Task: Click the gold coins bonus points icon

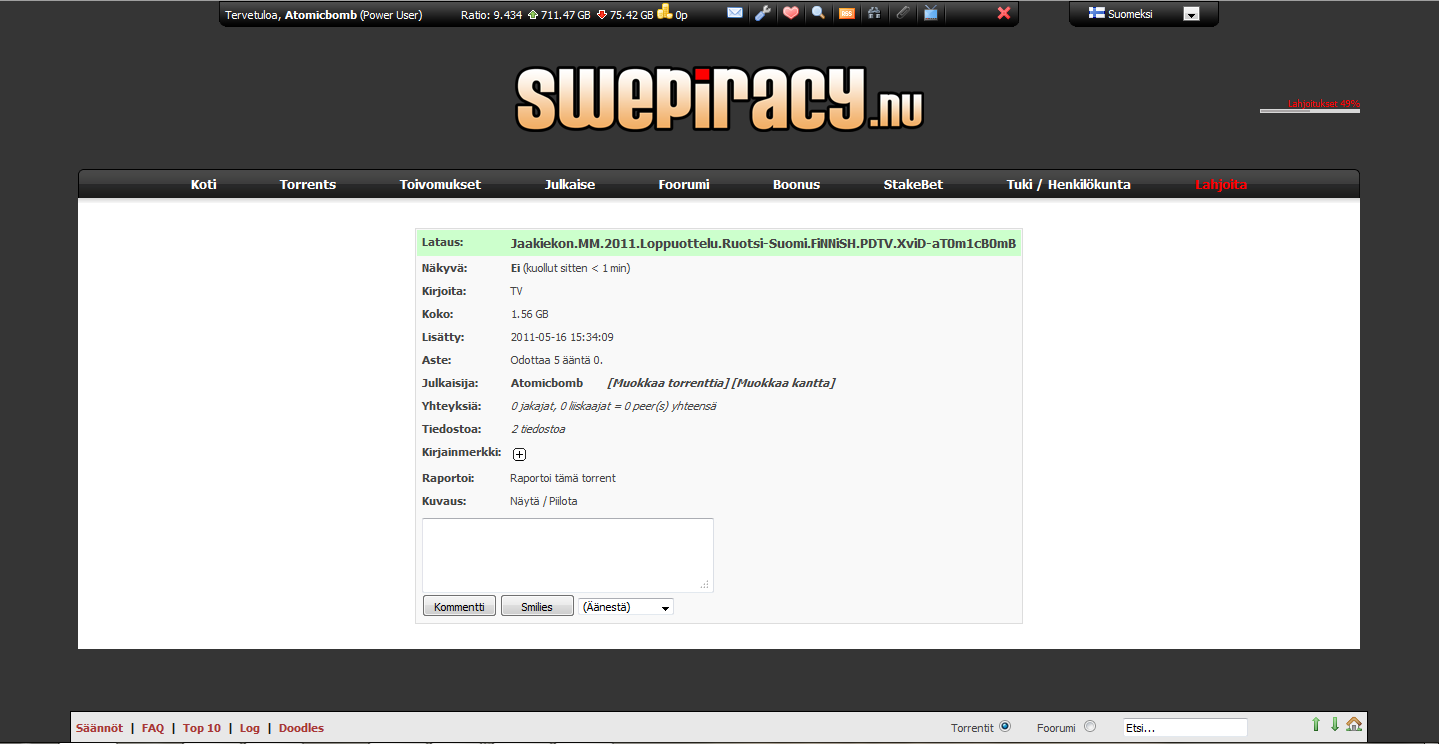Action: click(665, 13)
